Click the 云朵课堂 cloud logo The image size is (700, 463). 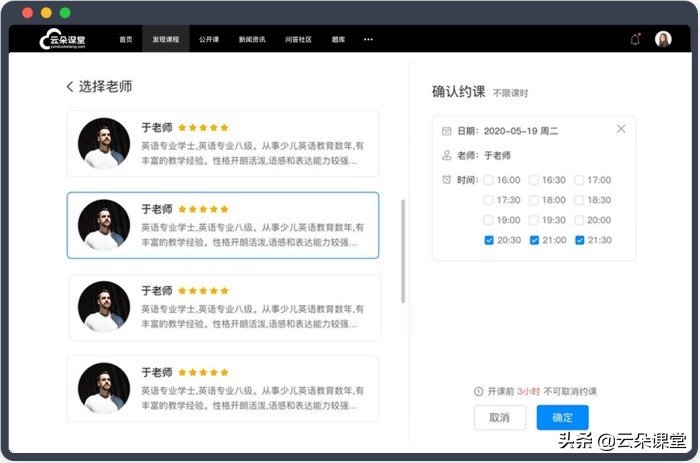click(62, 39)
